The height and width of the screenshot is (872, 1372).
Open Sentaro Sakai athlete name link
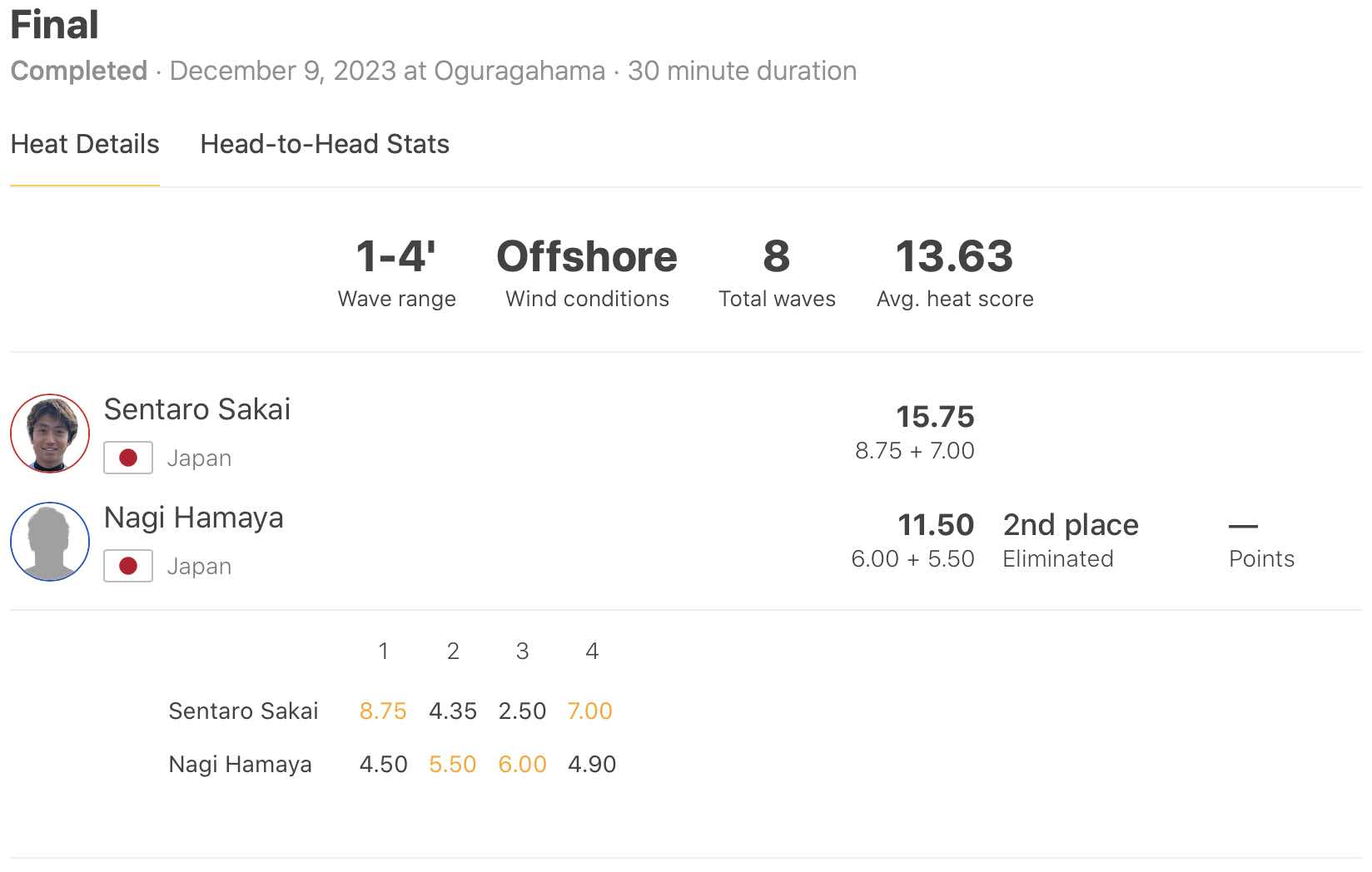197,409
